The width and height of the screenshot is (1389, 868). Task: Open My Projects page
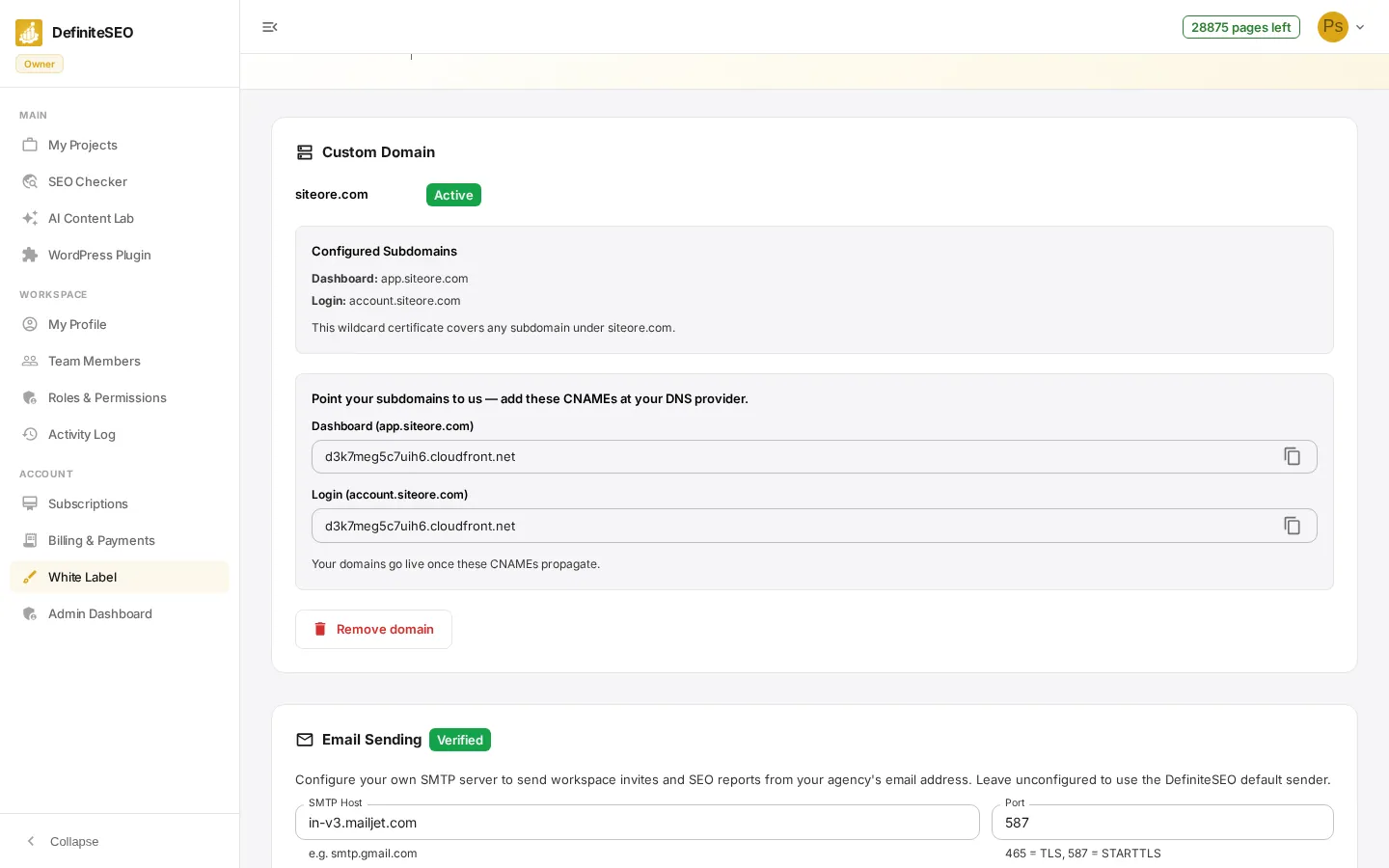point(120,145)
